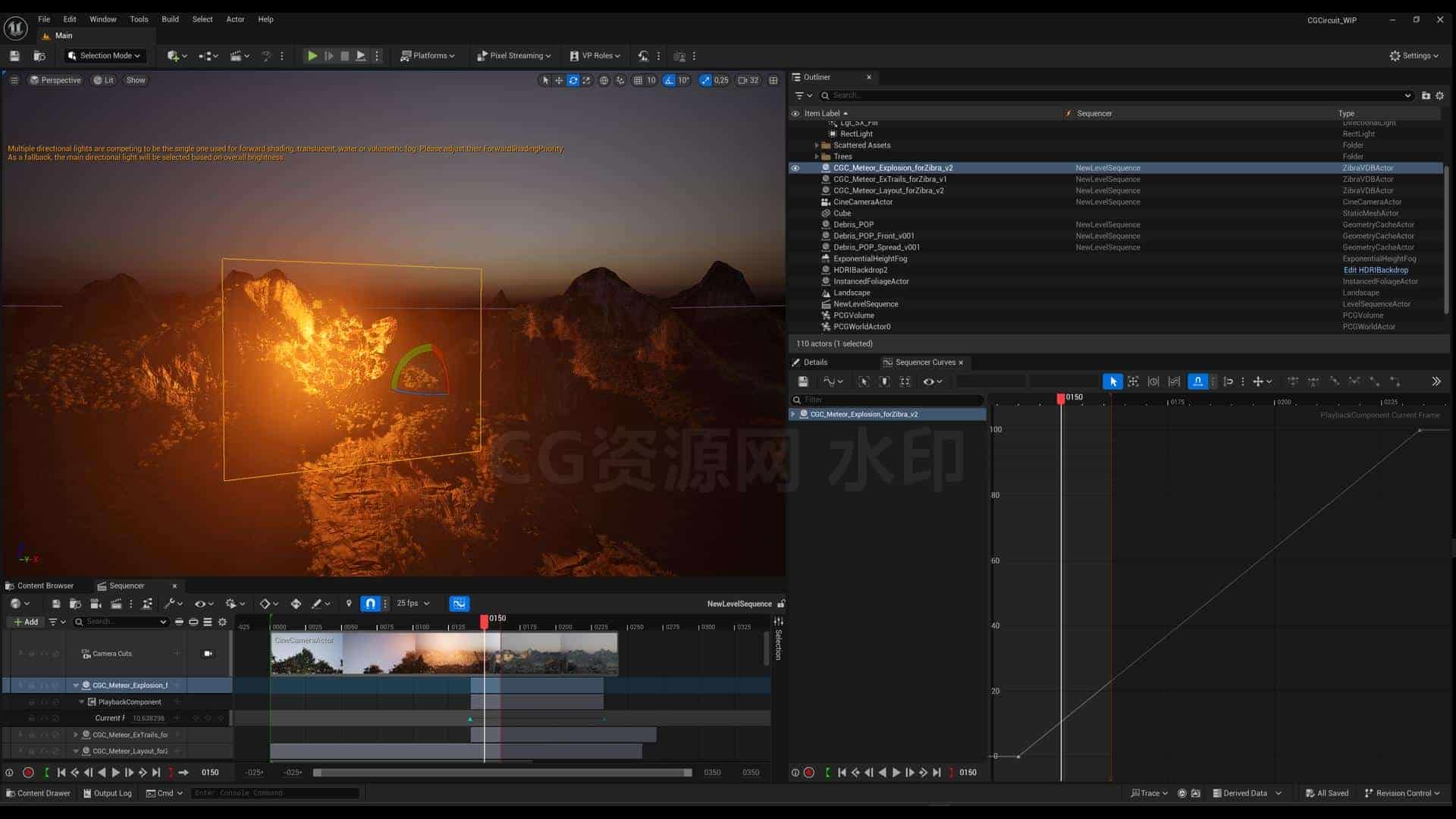Click the Outliner search field
The height and width of the screenshot is (819, 1456).
[1116, 96]
